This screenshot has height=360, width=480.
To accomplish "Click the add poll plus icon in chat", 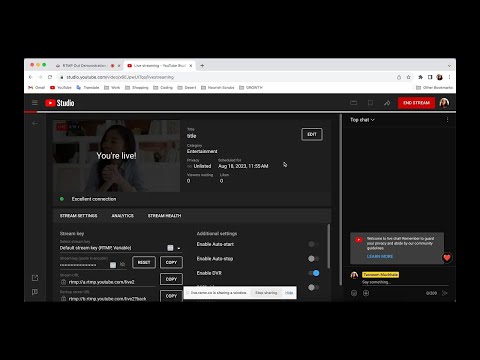I will click(366, 293).
